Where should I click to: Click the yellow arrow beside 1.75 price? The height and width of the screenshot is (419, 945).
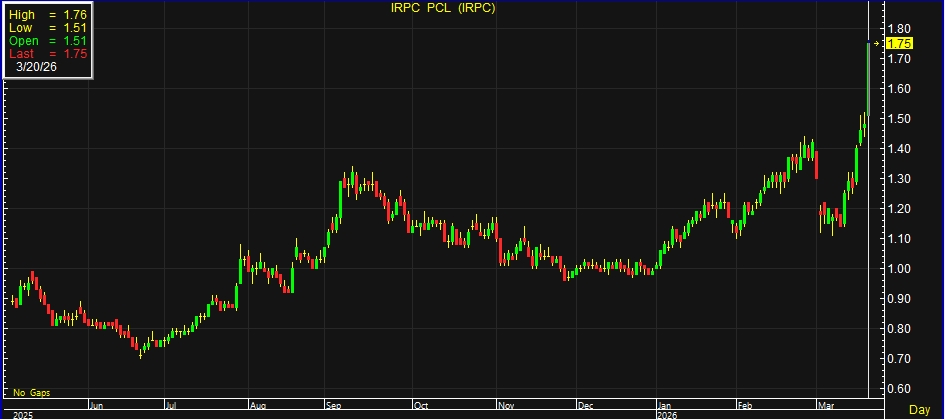(x=879, y=44)
